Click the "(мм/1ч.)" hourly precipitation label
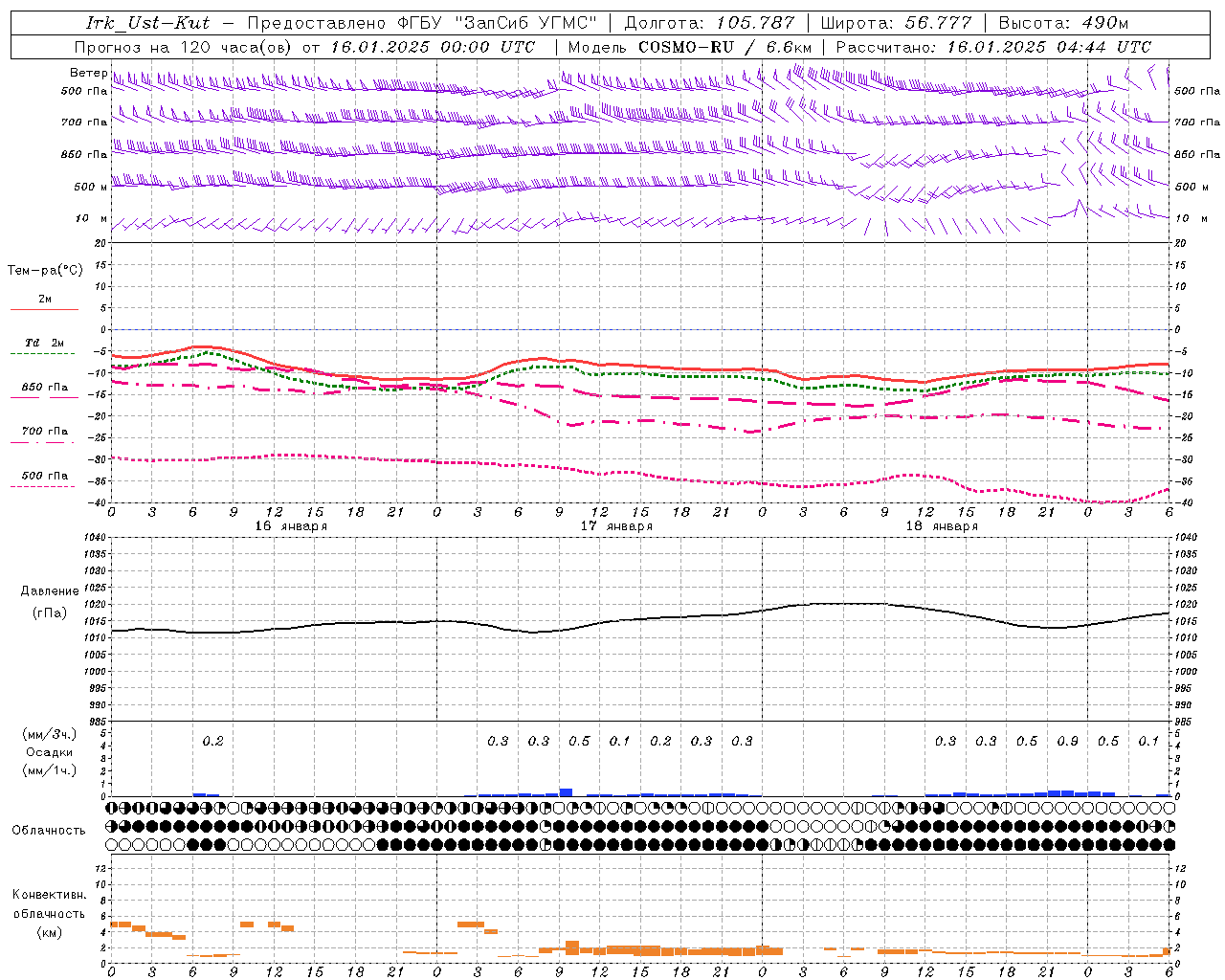 coord(49,770)
